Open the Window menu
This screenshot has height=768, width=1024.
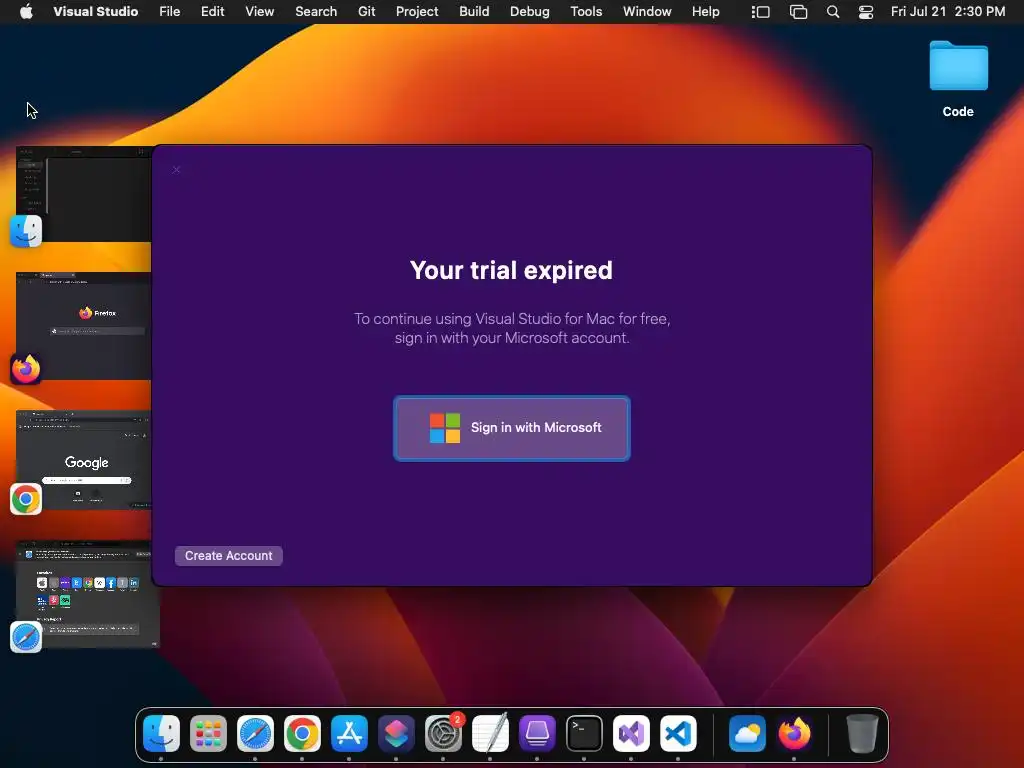[647, 12]
